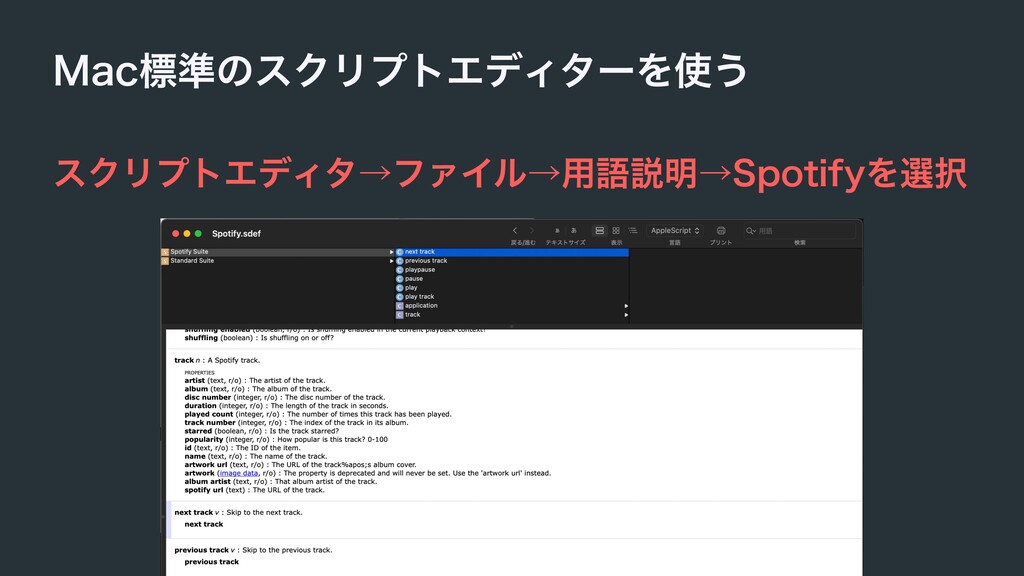
Task: Open the magnifier search options menu
Action: (751, 231)
